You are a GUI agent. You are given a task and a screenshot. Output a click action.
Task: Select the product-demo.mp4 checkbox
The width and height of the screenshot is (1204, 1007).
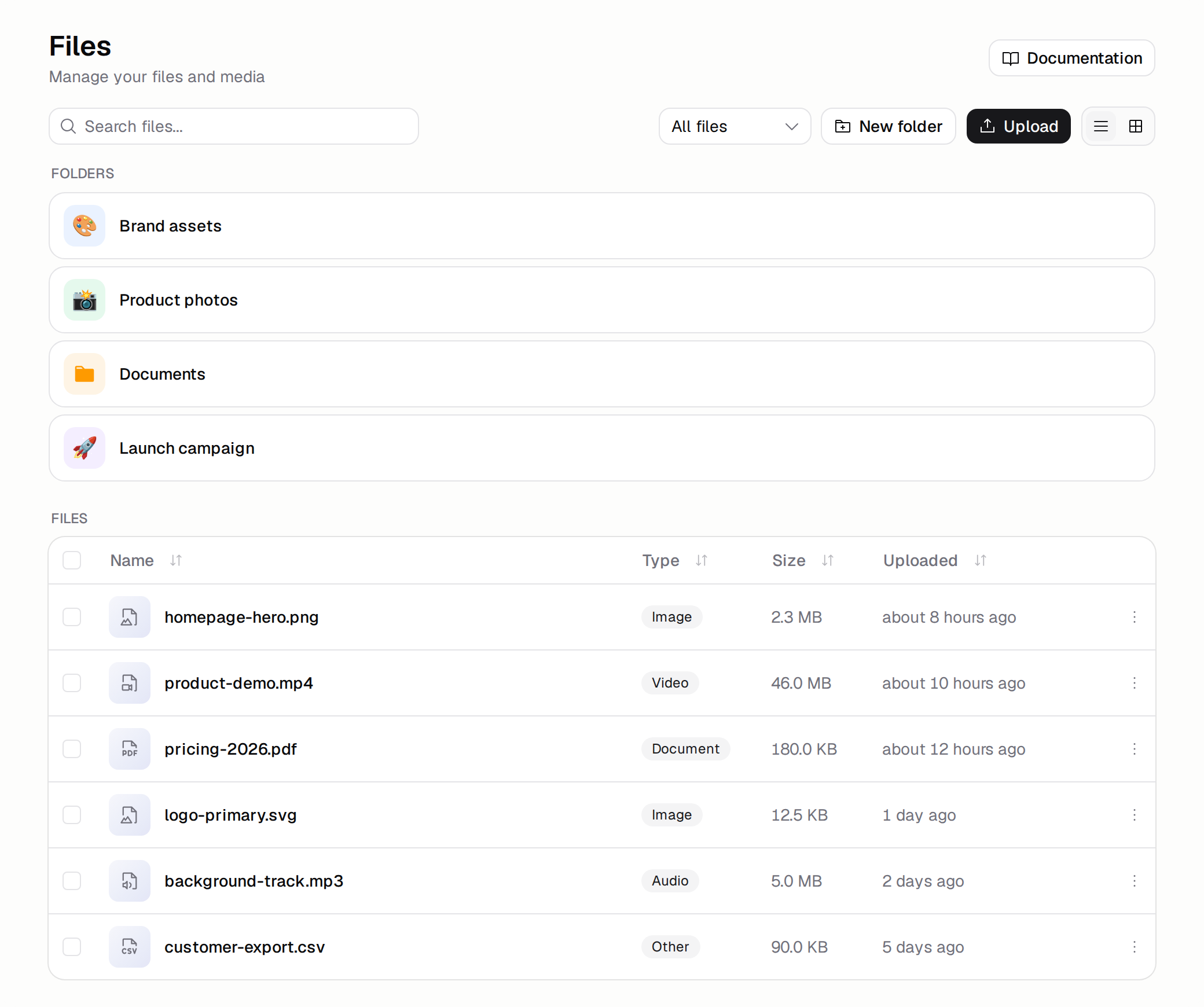[72, 683]
